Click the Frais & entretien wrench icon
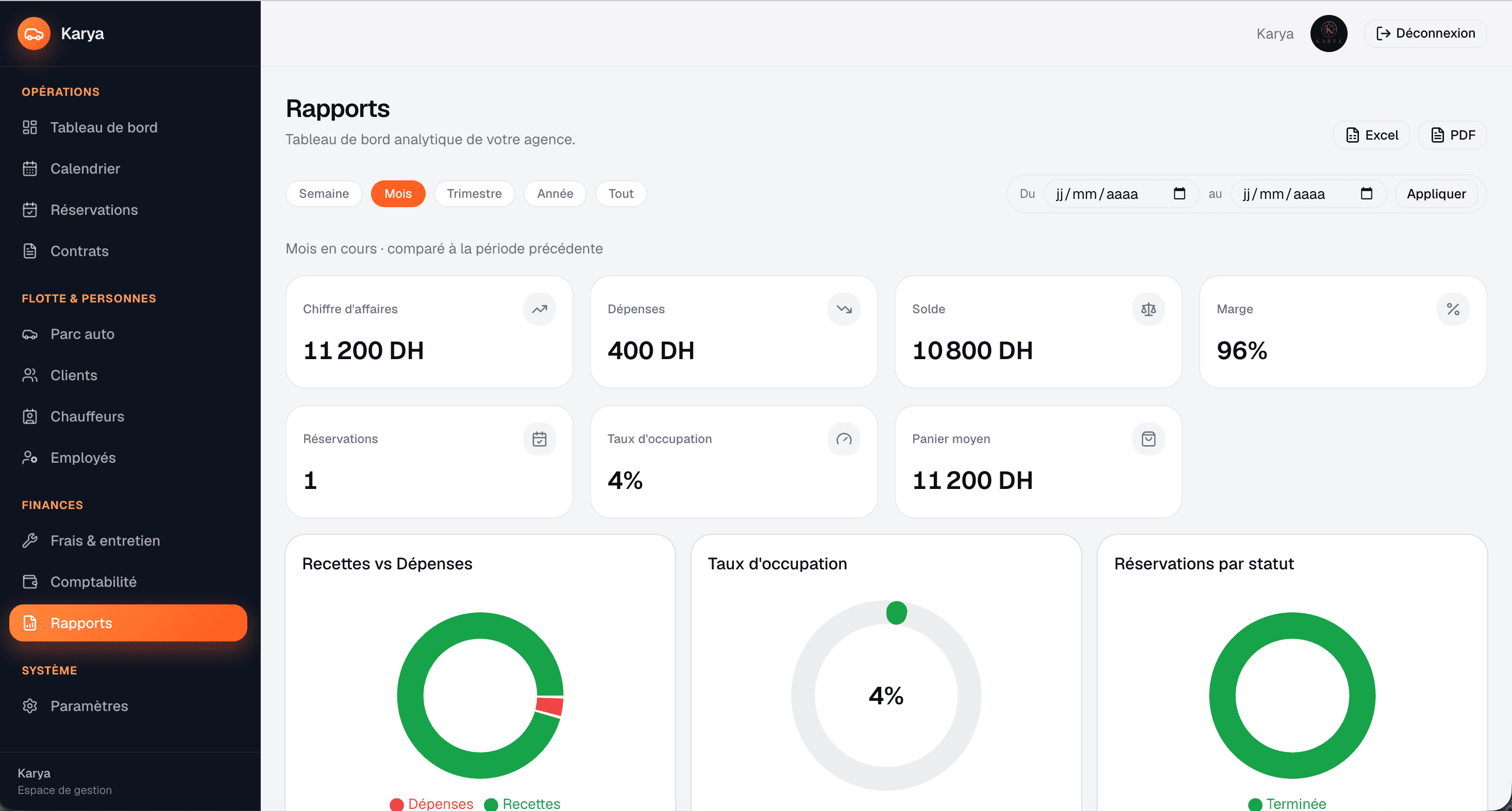Image resolution: width=1512 pixels, height=811 pixels. pyautogui.click(x=30, y=540)
